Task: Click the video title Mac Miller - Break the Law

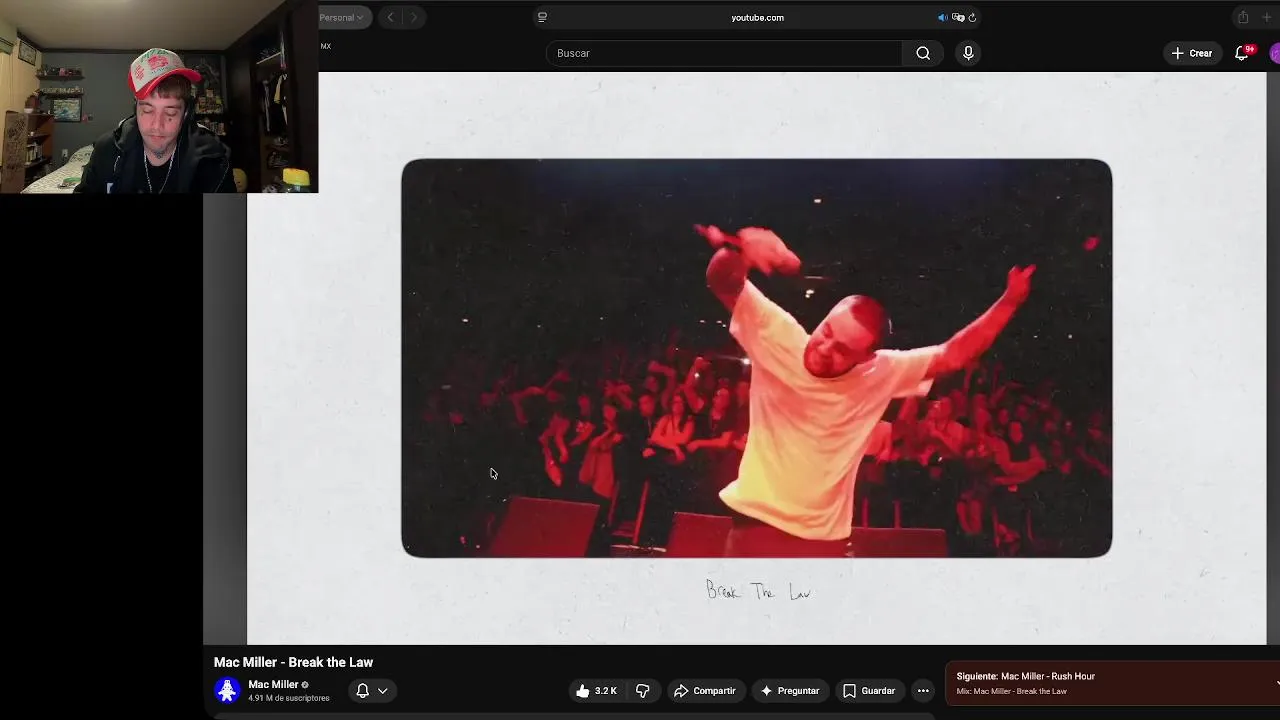Action: pos(293,662)
